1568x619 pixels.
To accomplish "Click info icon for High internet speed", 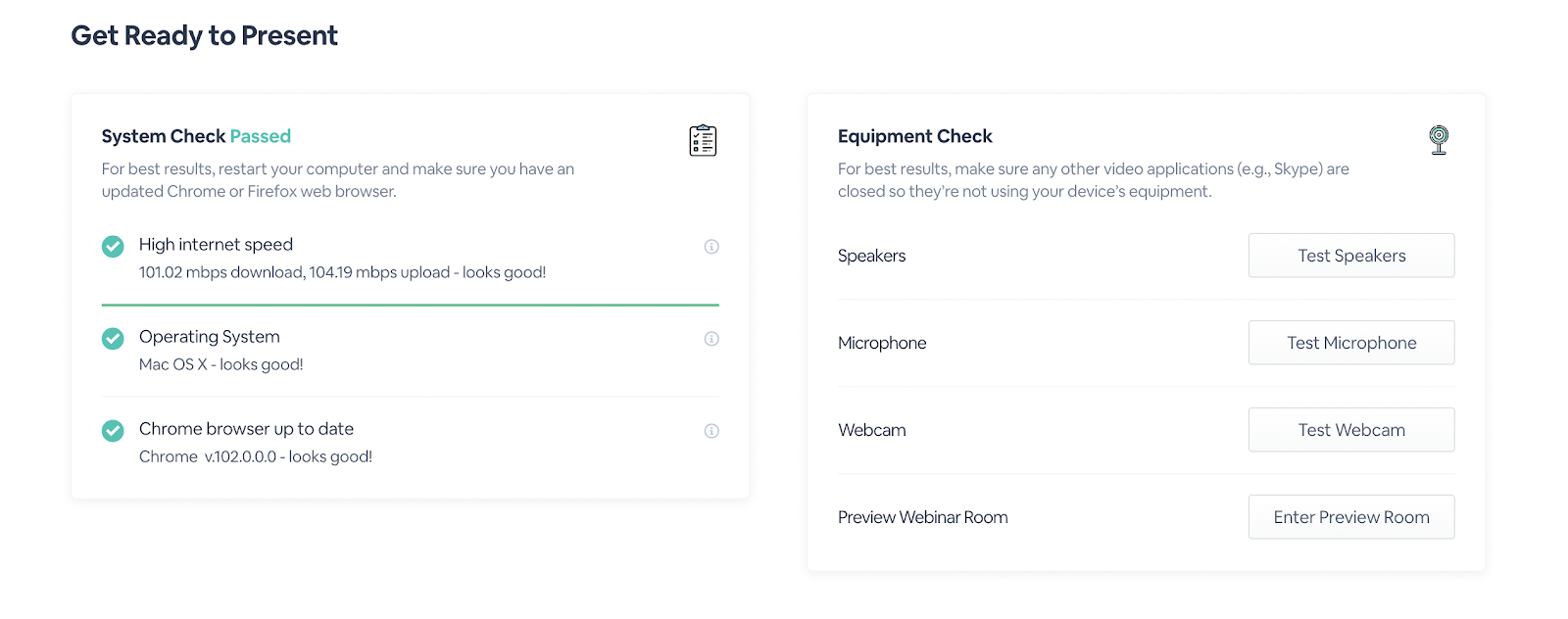I will 711,247.
